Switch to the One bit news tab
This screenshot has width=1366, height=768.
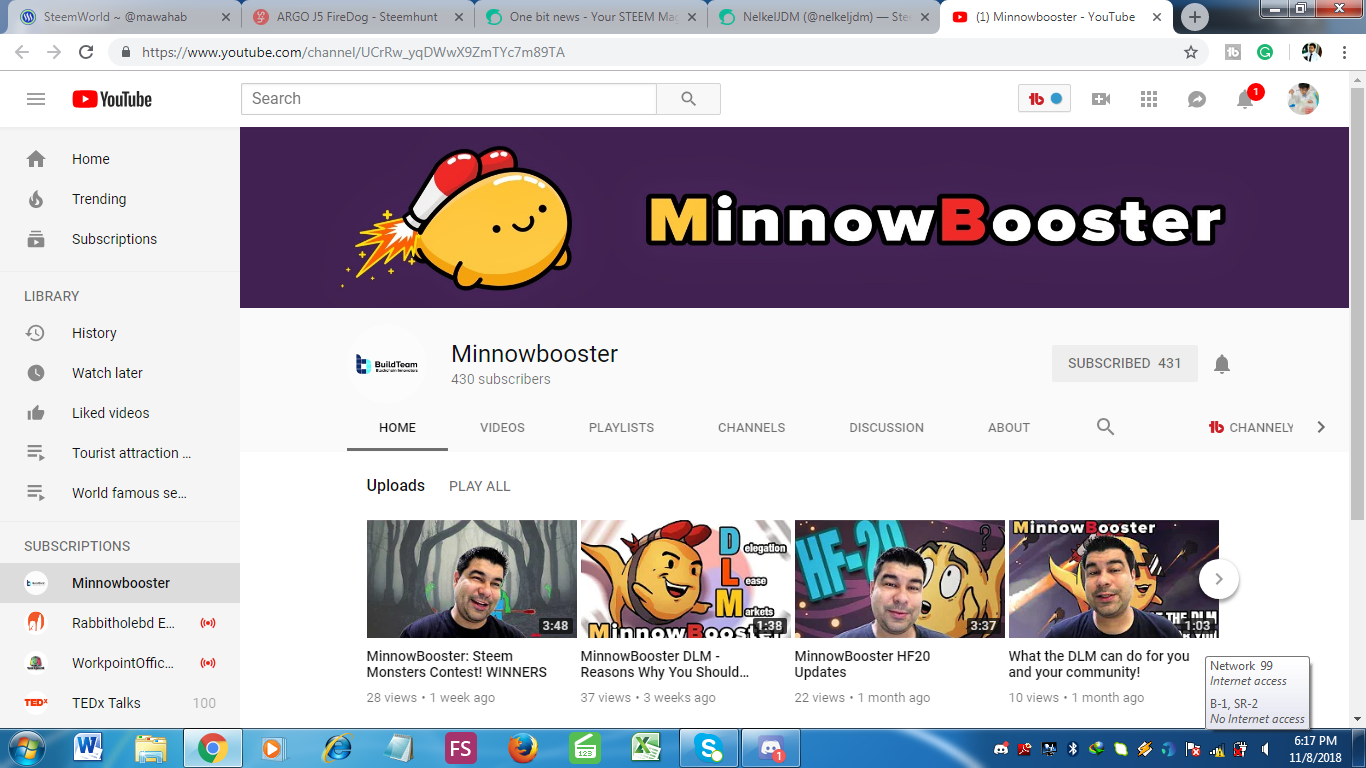[x=590, y=17]
